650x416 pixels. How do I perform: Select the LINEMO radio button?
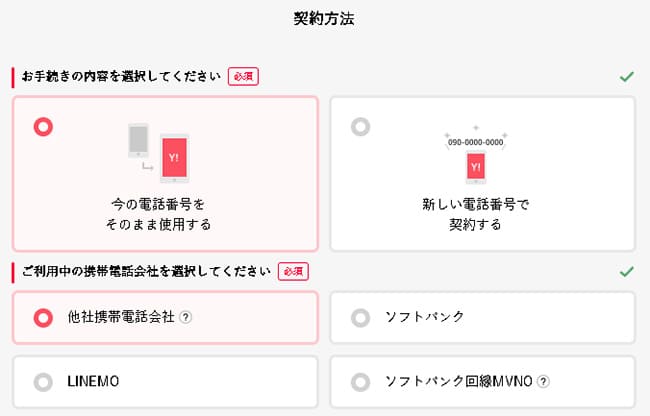[43, 381]
